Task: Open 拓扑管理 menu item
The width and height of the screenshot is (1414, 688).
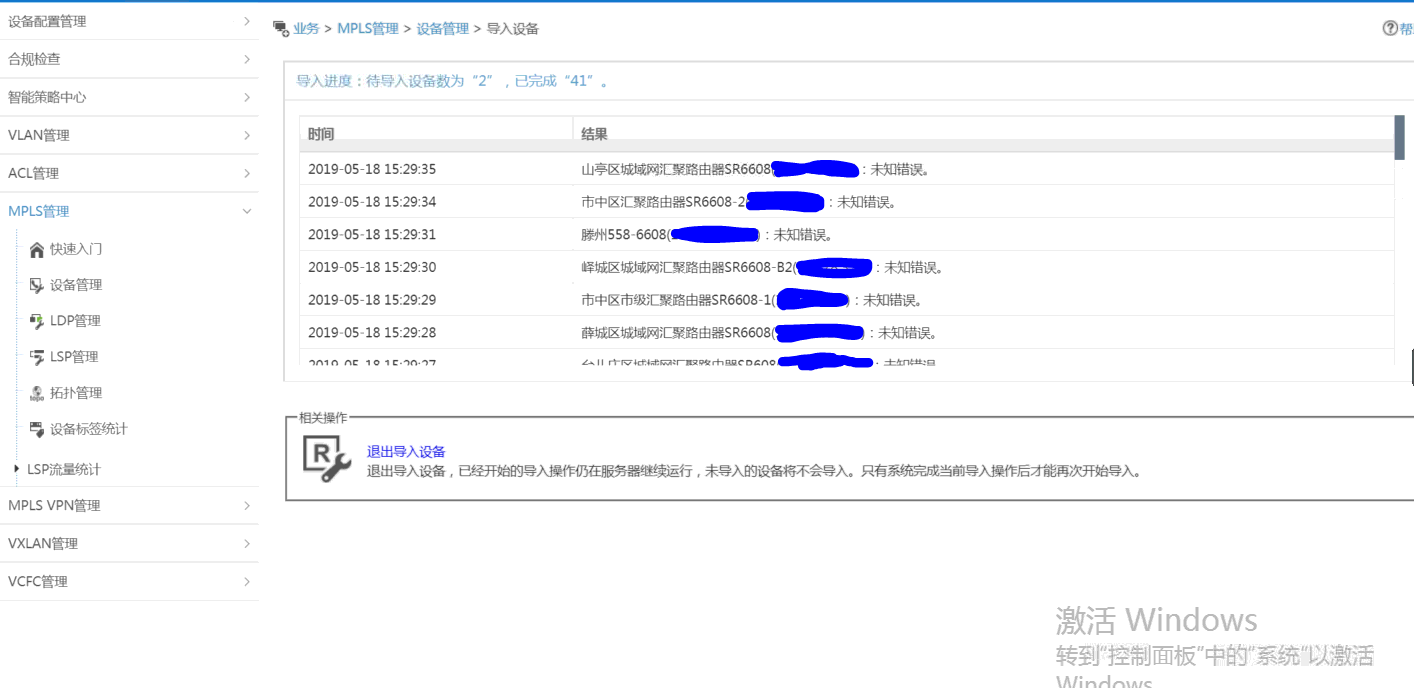Action: [x=76, y=393]
